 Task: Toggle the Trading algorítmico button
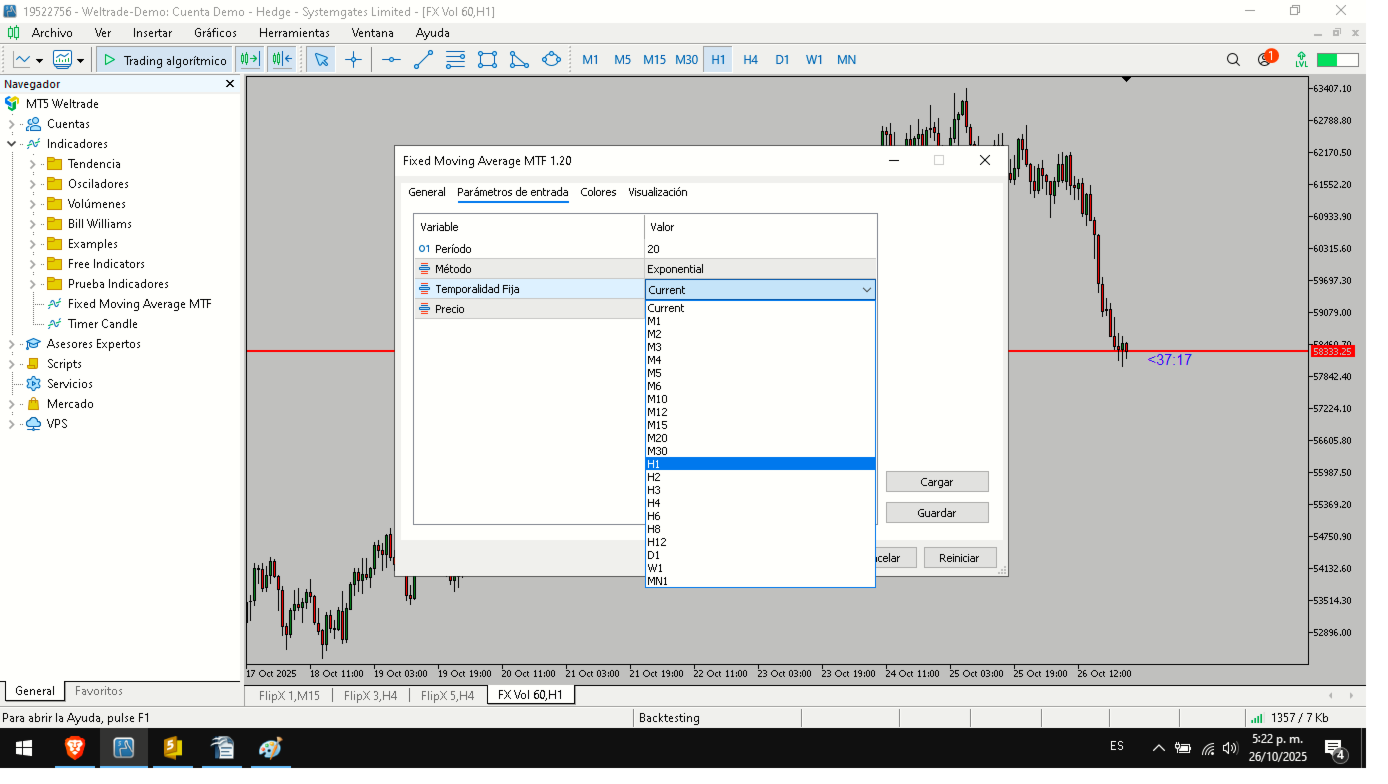[165, 60]
